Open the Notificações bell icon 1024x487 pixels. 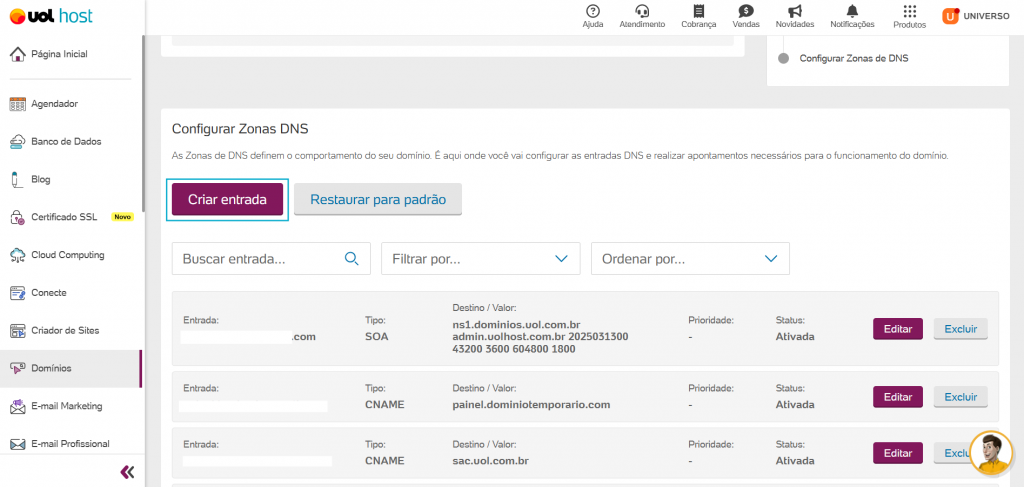[x=852, y=12]
